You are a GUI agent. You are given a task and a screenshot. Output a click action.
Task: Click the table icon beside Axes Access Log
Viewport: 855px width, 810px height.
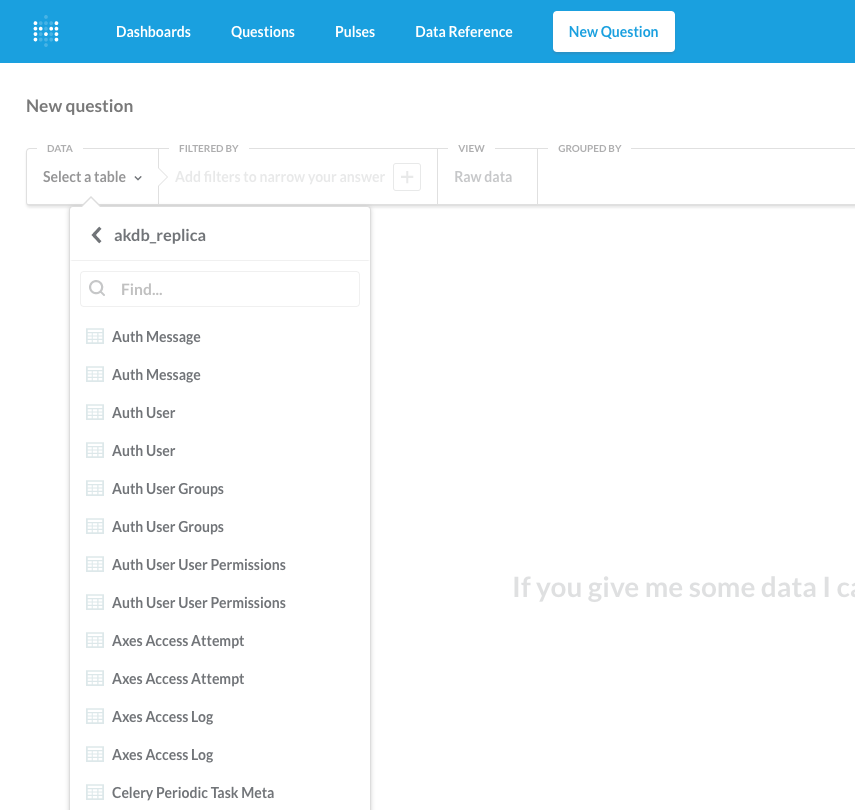coord(95,716)
